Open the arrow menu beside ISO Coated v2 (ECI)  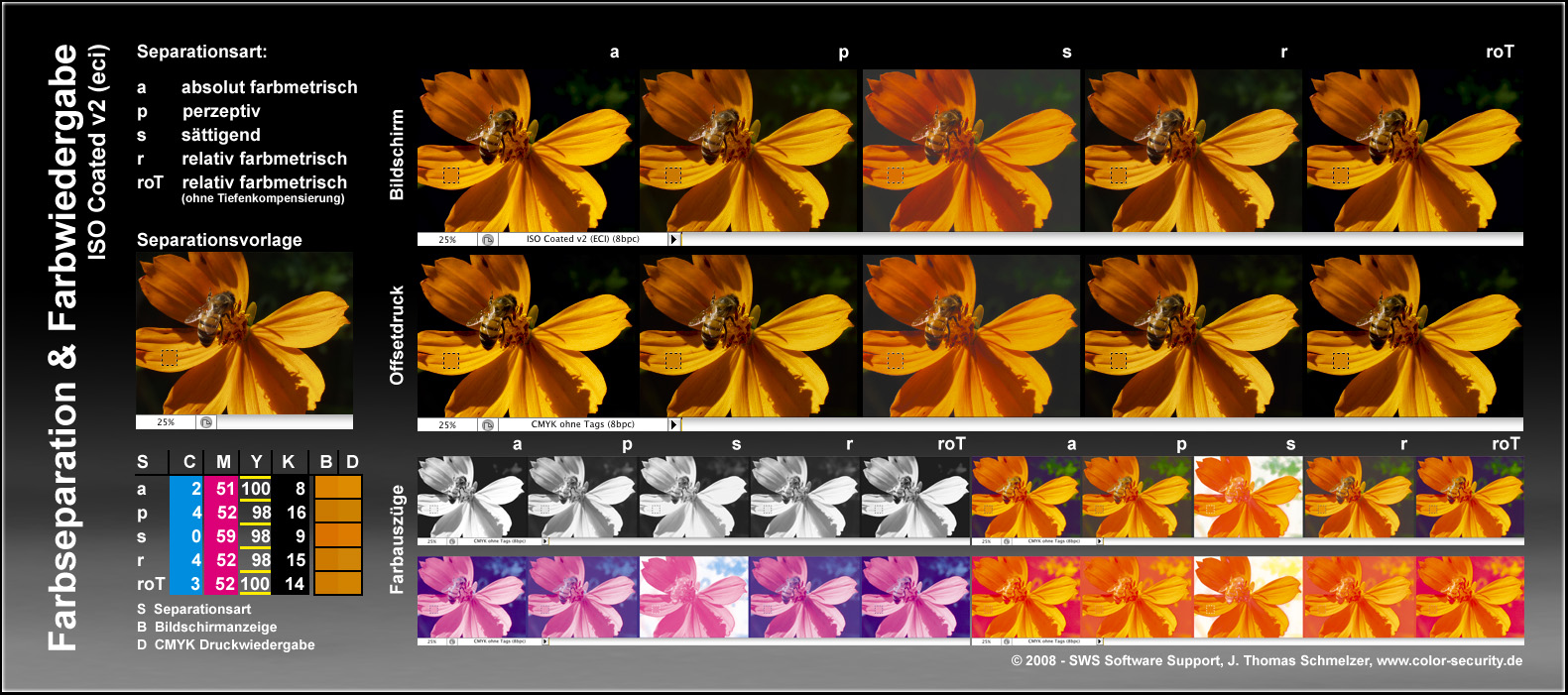tap(673, 239)
